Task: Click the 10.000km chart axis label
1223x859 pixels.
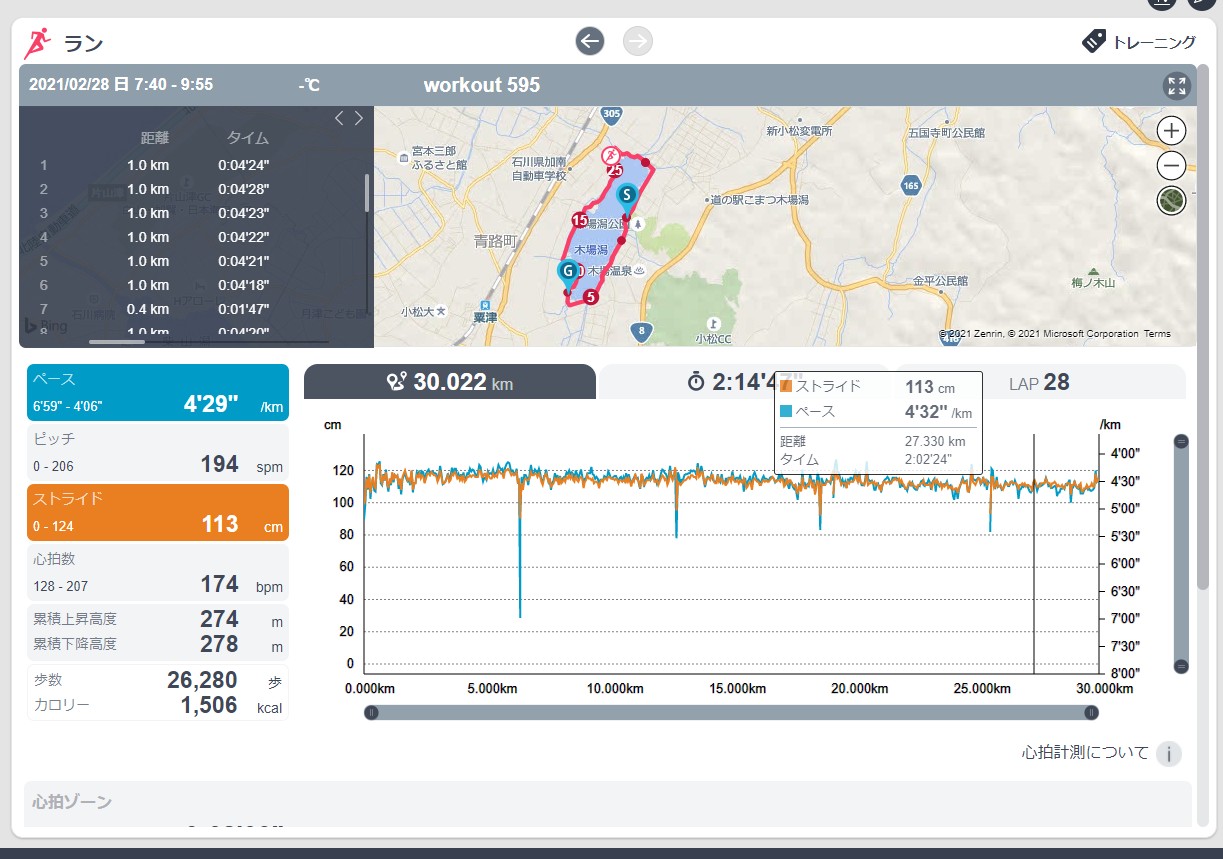Action: pyautogui.click(x=615, y=689)
